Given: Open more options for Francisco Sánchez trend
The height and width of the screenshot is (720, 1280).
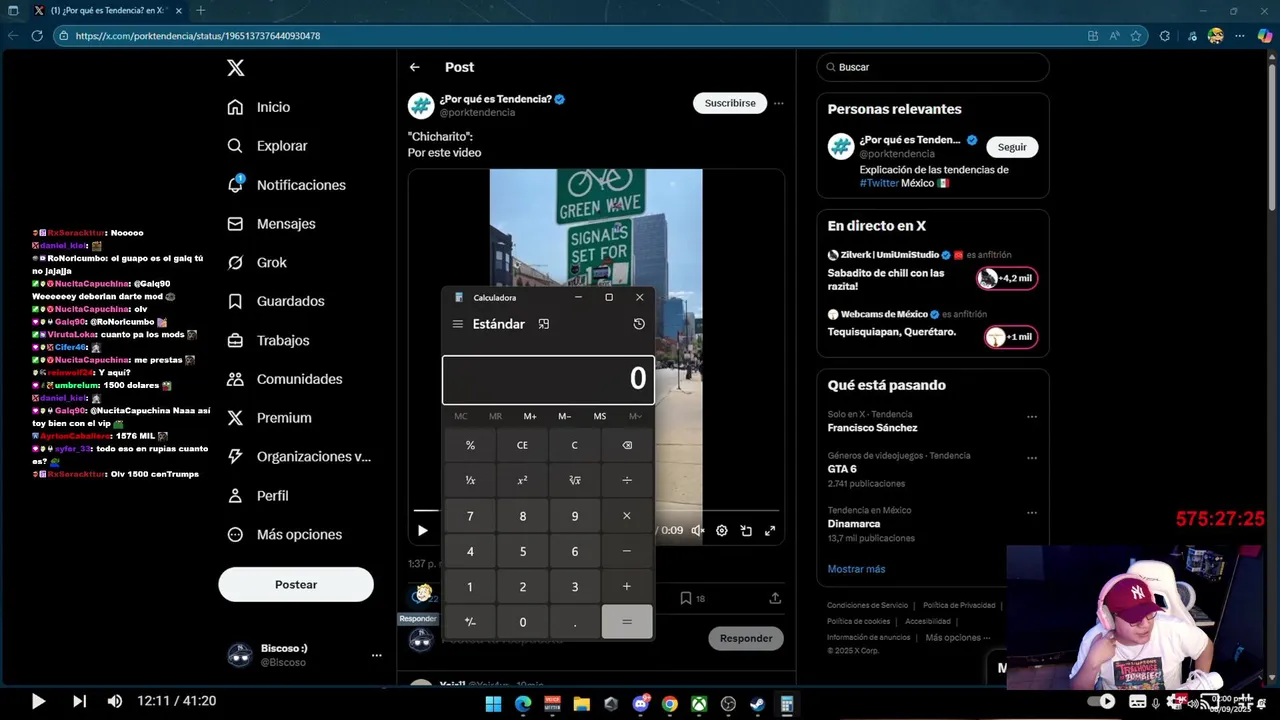Looking at the screenshot, I should (1032, 417).
